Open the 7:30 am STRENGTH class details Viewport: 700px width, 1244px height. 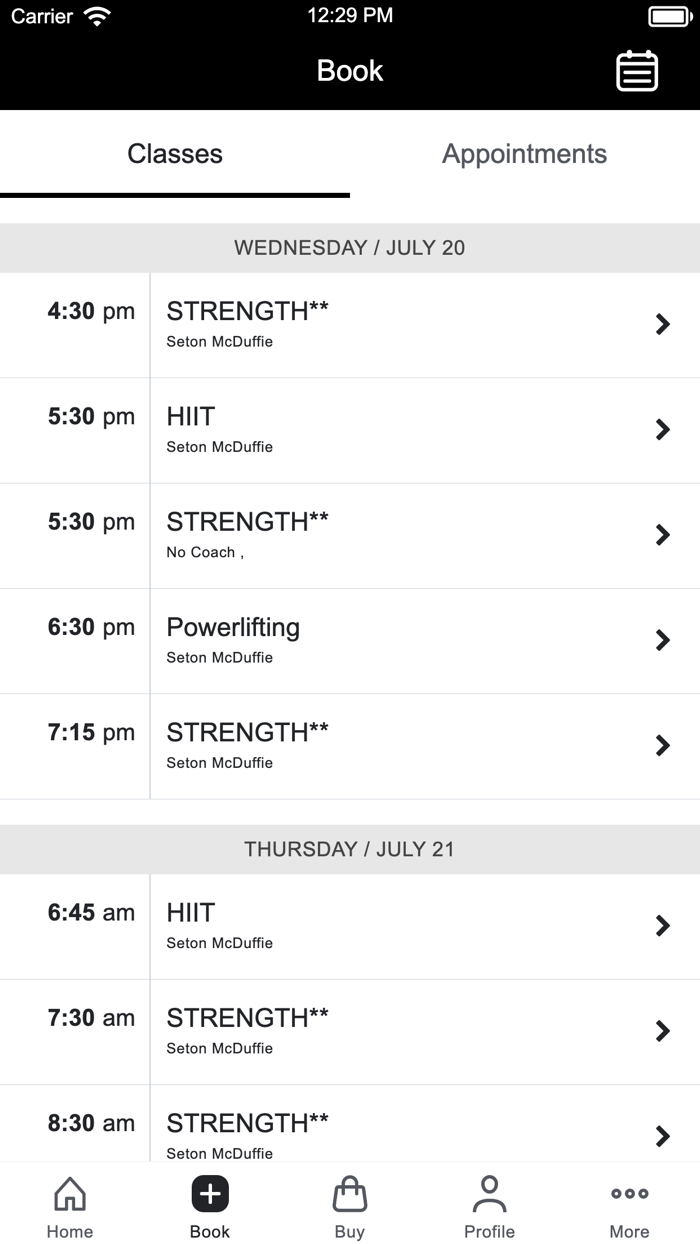pos(662,1031)
